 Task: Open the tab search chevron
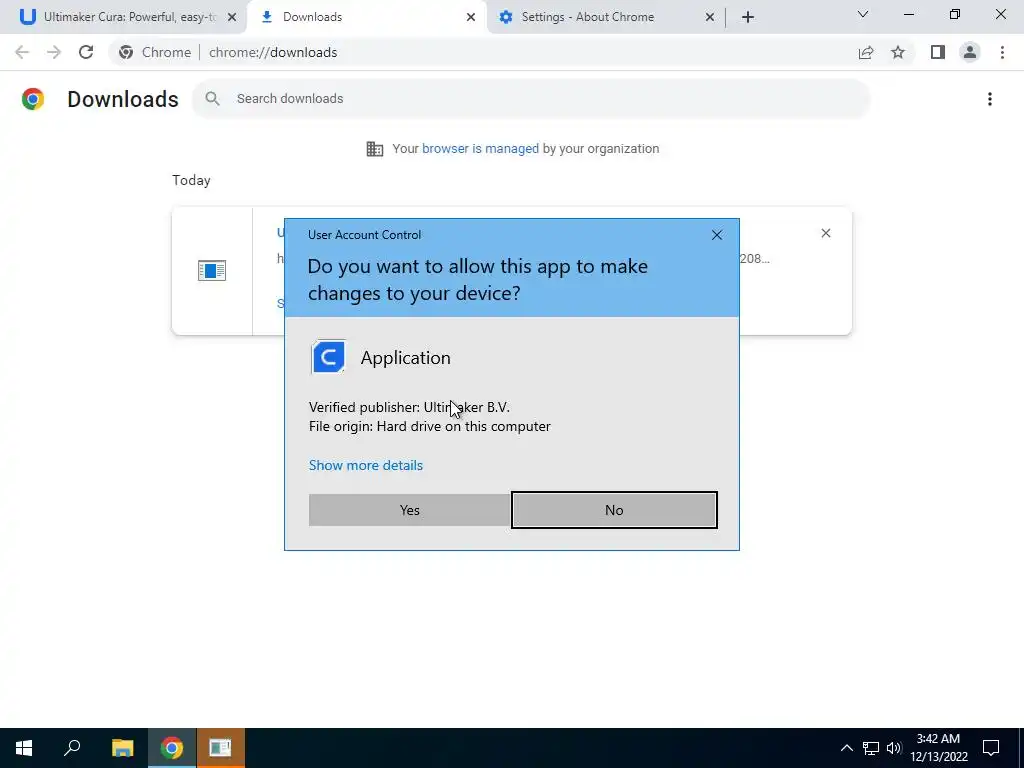[863, 14]
